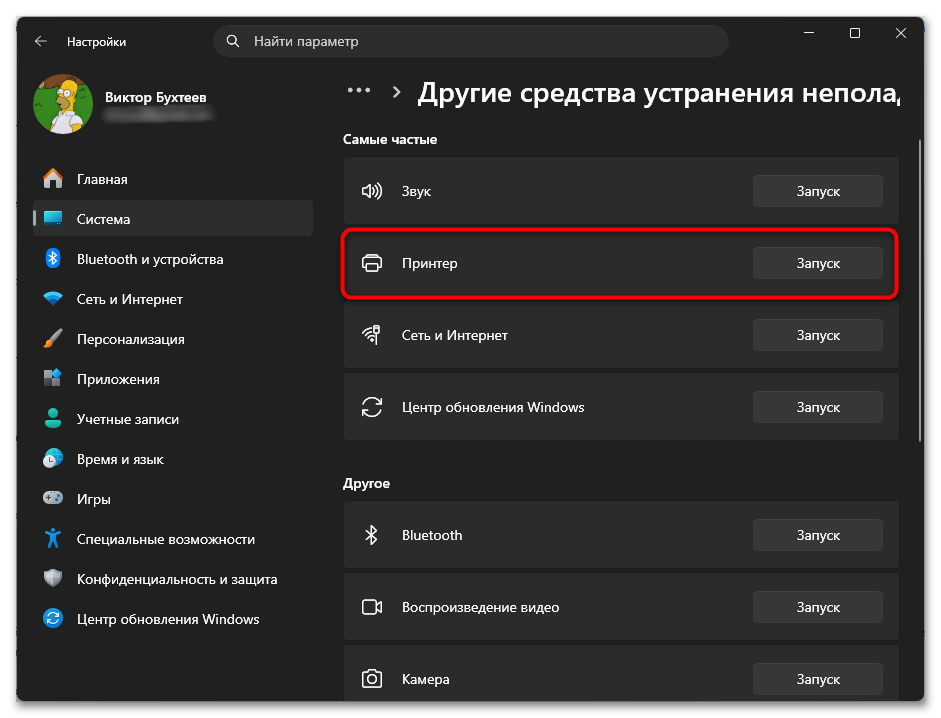Click the search magnifier icon
The height and width of the screenshot is (718, 941).
[233, 41]
